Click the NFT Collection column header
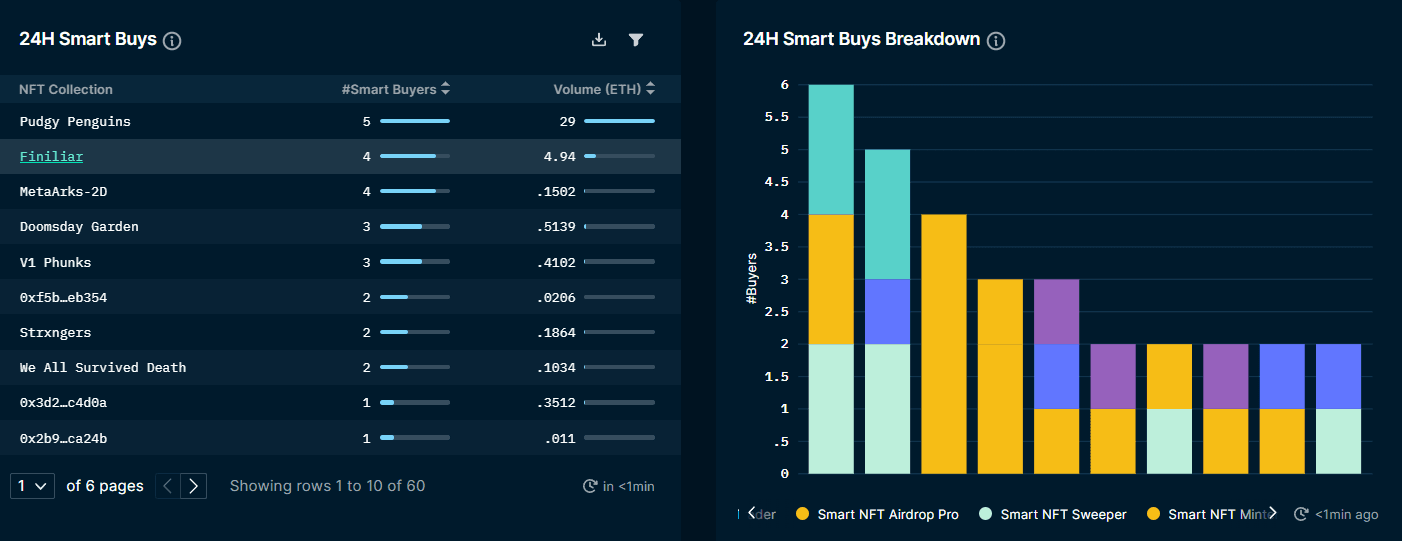This screenshot has height=541, width=1402. pos(66,89)
